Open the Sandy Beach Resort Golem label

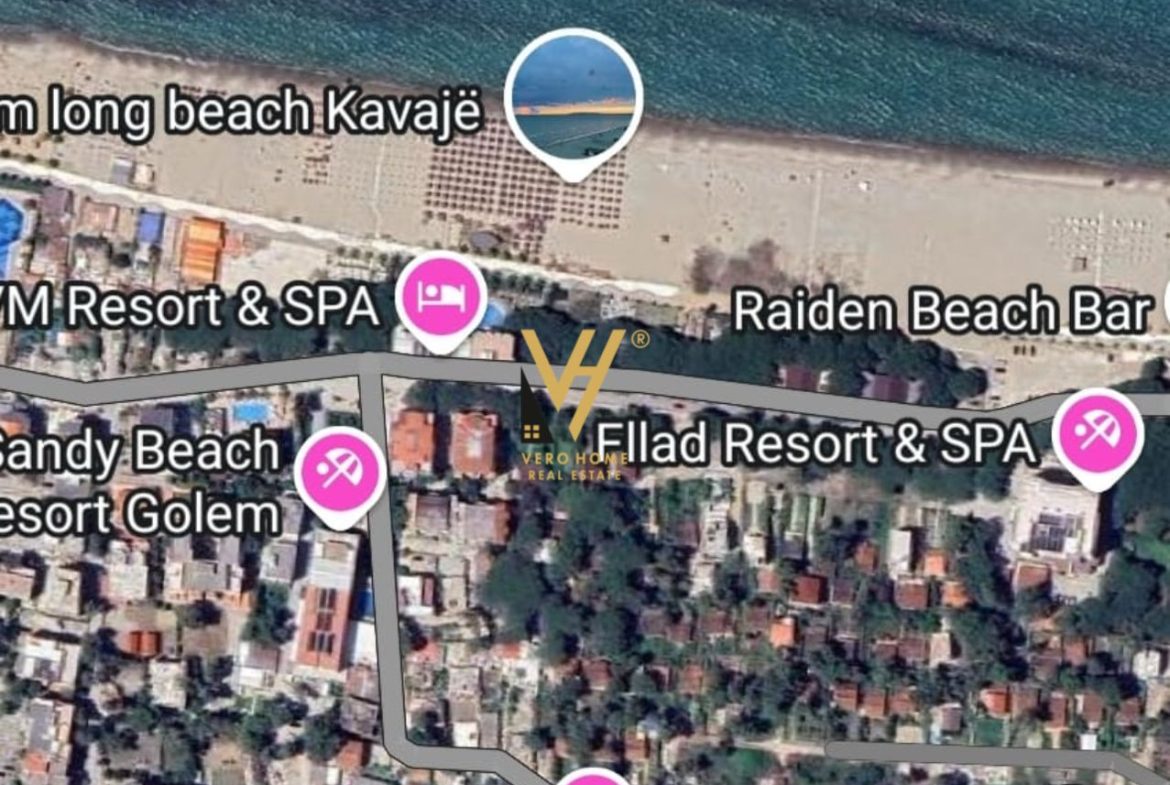[140, 481]
